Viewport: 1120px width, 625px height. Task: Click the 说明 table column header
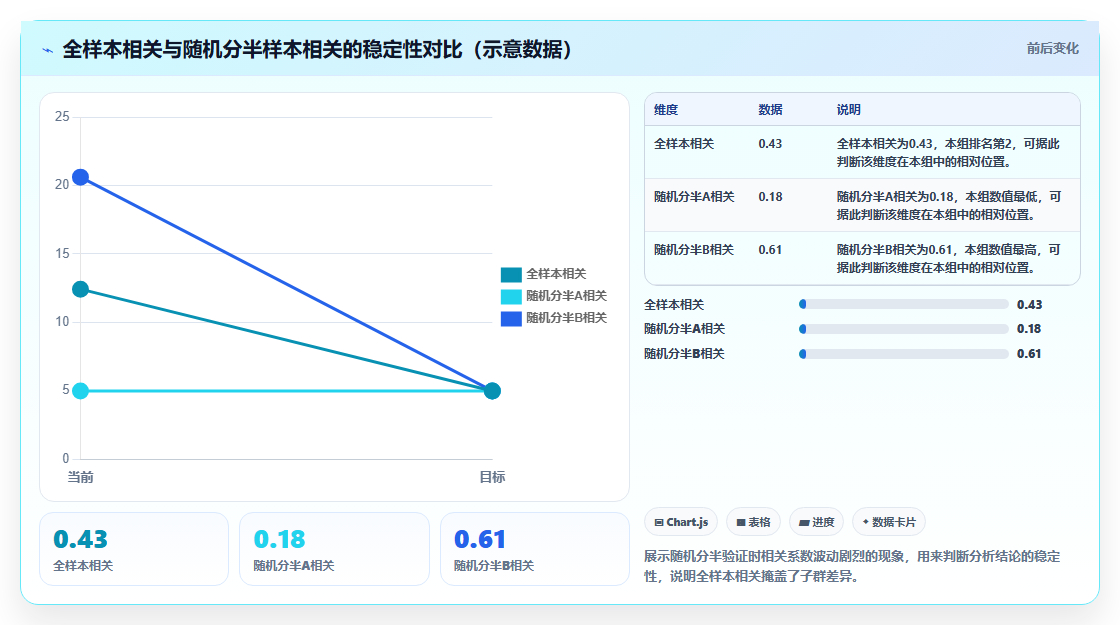(x=849, y=110)
